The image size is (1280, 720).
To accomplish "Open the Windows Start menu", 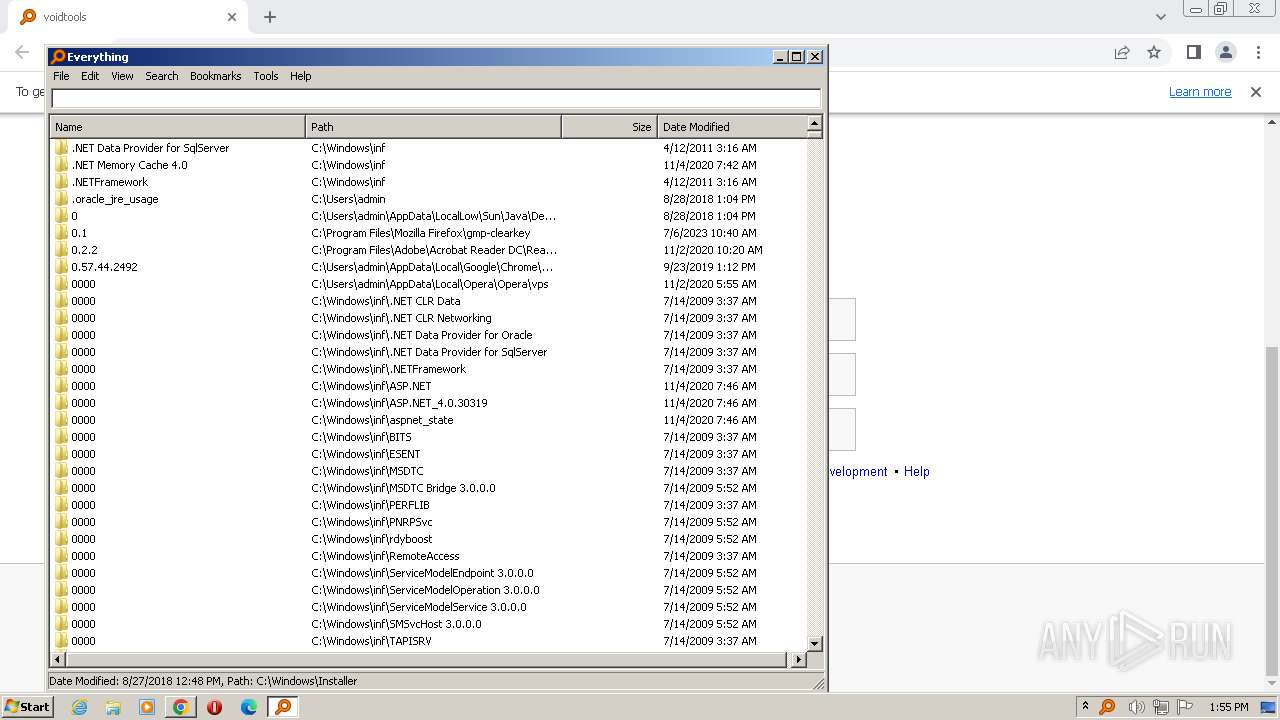I will coord(28,707).
